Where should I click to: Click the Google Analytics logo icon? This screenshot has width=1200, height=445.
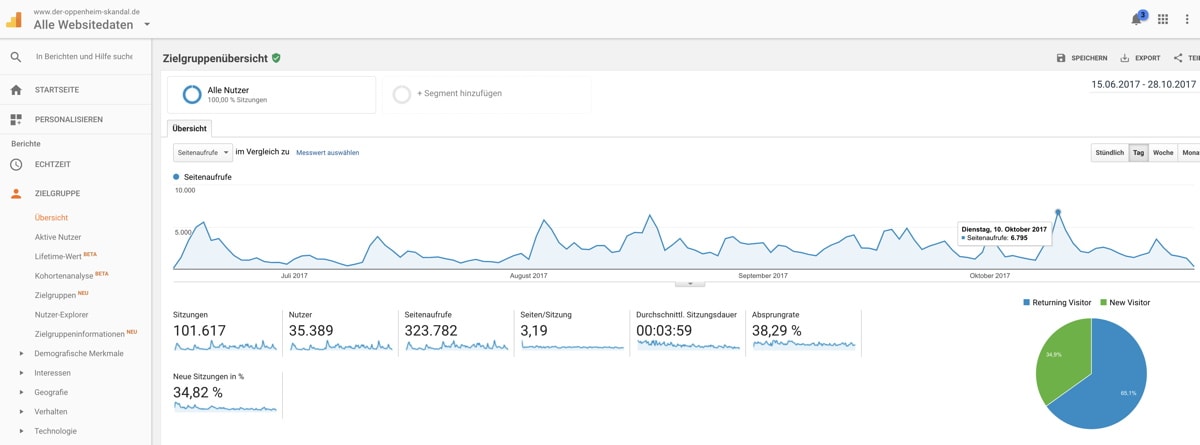pyautogui.click(x=14, y=19)
